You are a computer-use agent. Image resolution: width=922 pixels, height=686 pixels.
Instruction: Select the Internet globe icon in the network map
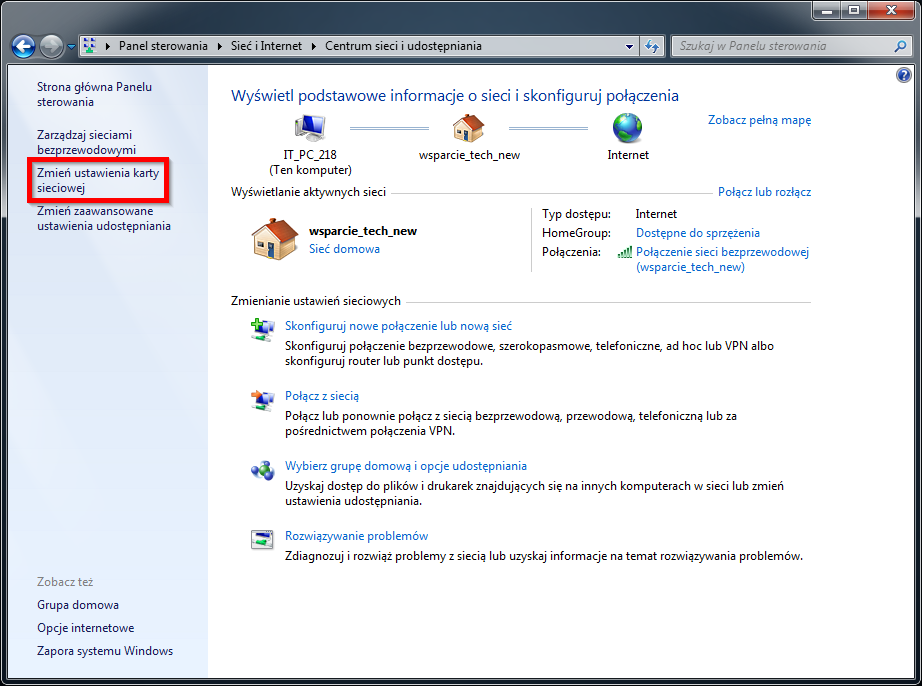(627, 128)
